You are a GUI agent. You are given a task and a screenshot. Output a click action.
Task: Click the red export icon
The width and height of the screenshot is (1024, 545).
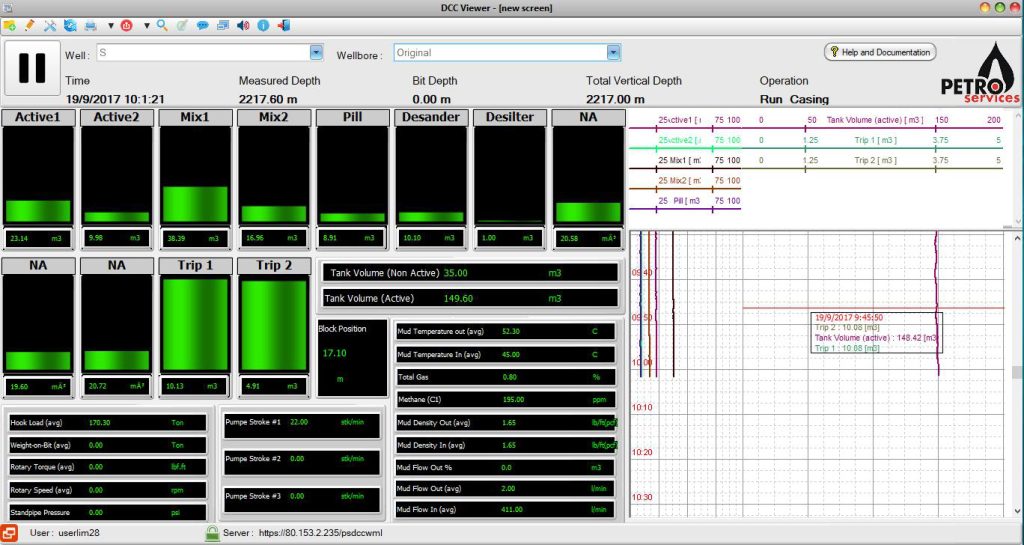click(126, 24)
